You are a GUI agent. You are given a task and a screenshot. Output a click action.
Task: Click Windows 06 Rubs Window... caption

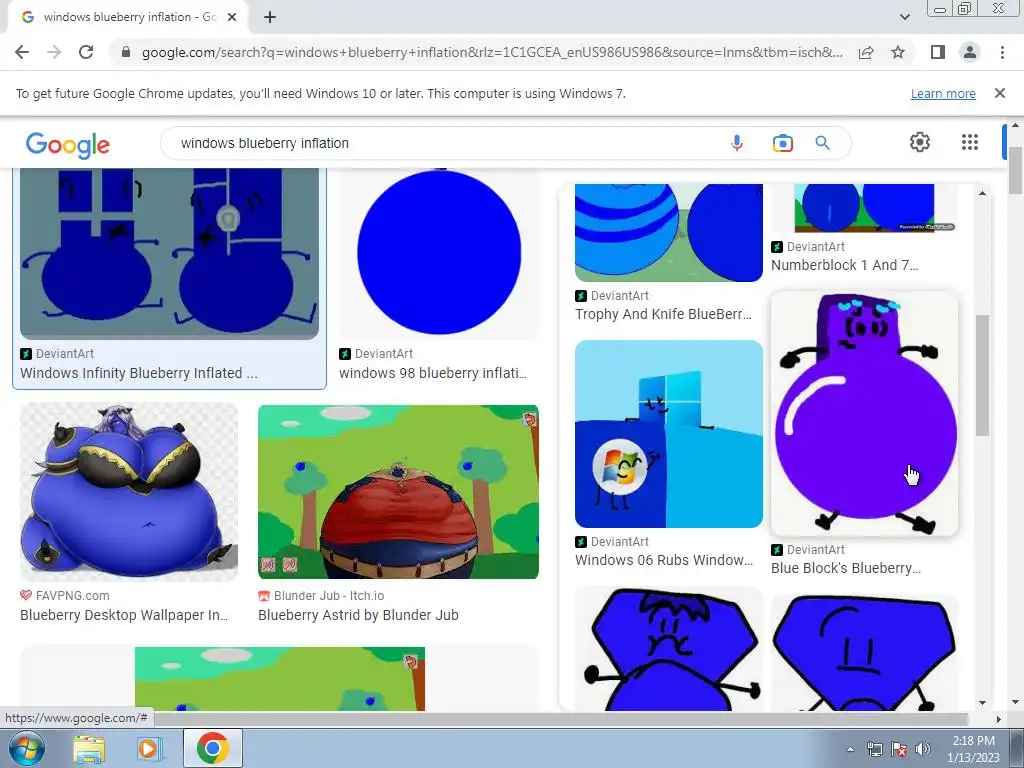(664, 560)
